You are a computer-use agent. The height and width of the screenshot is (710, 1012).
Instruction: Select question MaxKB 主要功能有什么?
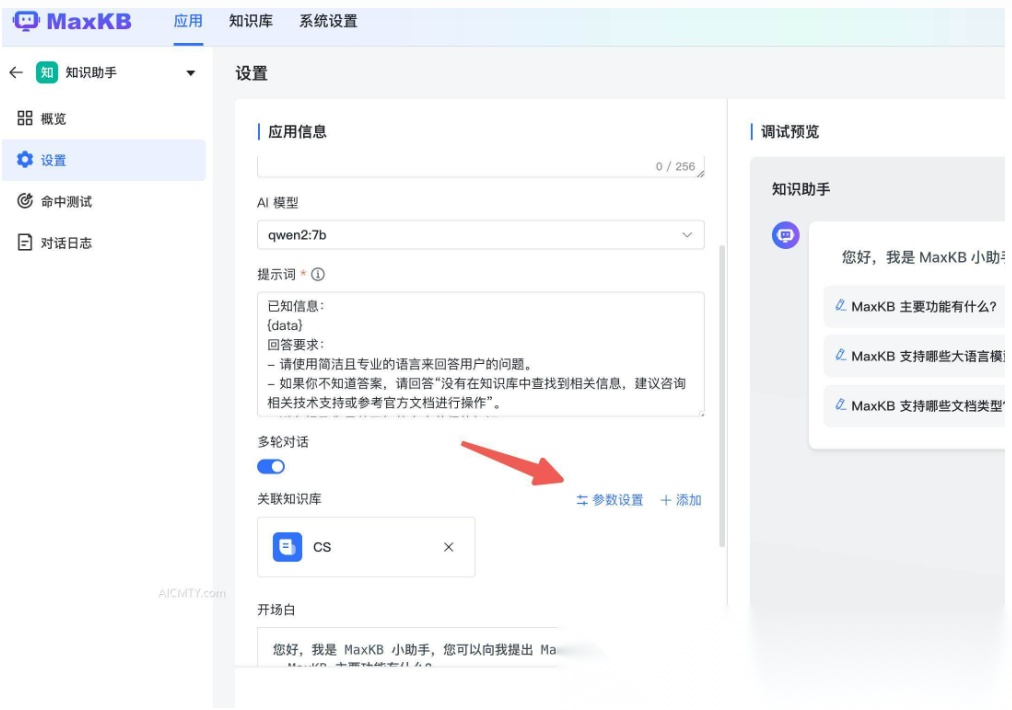[x=915, y=306]
